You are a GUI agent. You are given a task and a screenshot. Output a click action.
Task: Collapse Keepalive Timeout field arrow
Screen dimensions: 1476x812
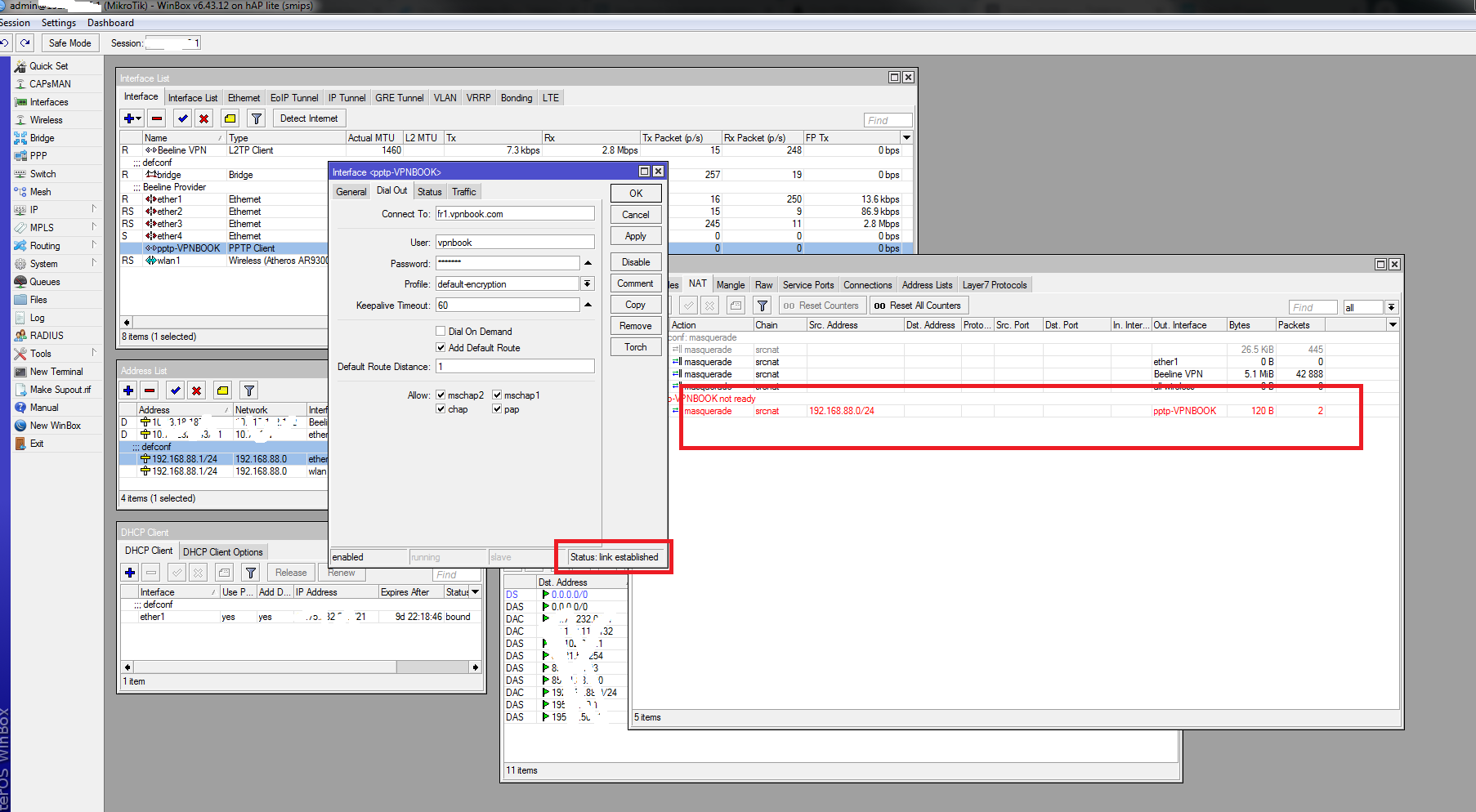click(x=588, y=305)
